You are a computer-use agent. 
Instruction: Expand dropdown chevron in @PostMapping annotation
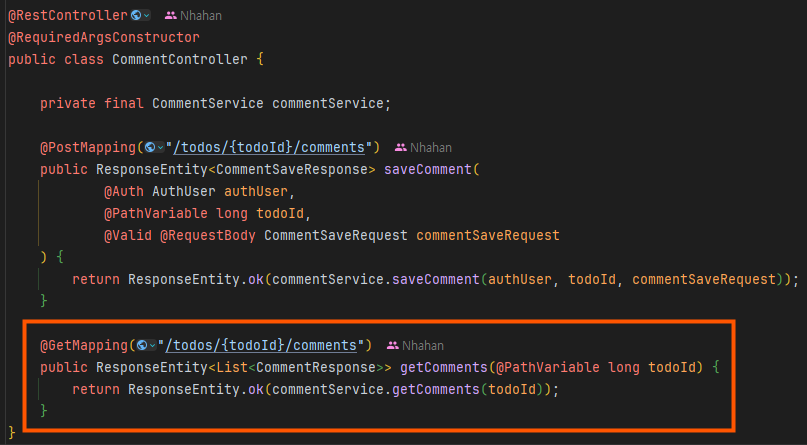pos(161,148)
